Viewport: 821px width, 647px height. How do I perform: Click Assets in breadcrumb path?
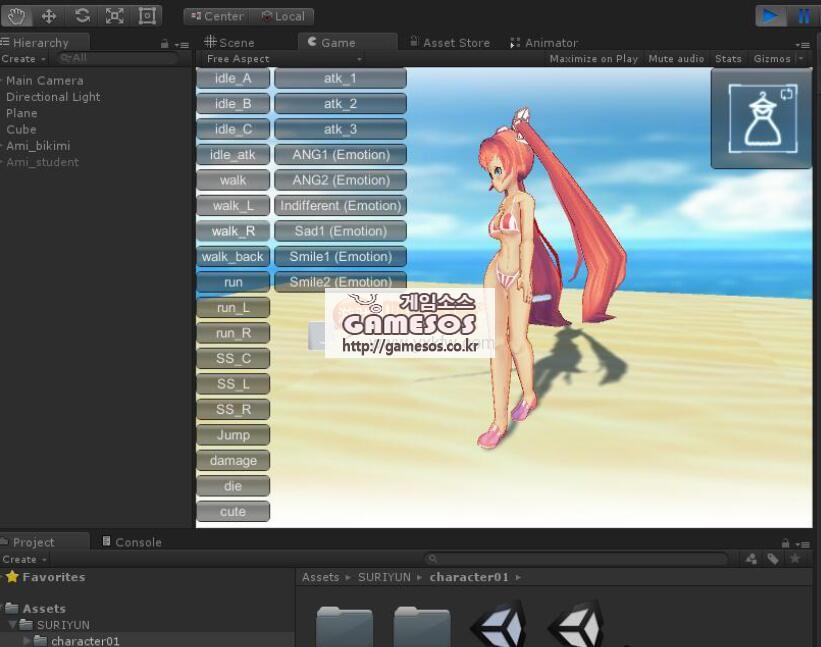click(320, 577)
